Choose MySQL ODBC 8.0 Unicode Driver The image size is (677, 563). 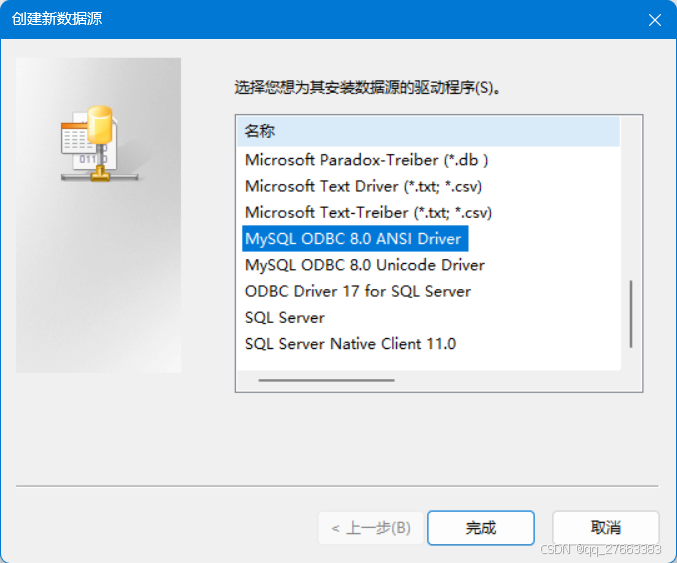(364, 265)
